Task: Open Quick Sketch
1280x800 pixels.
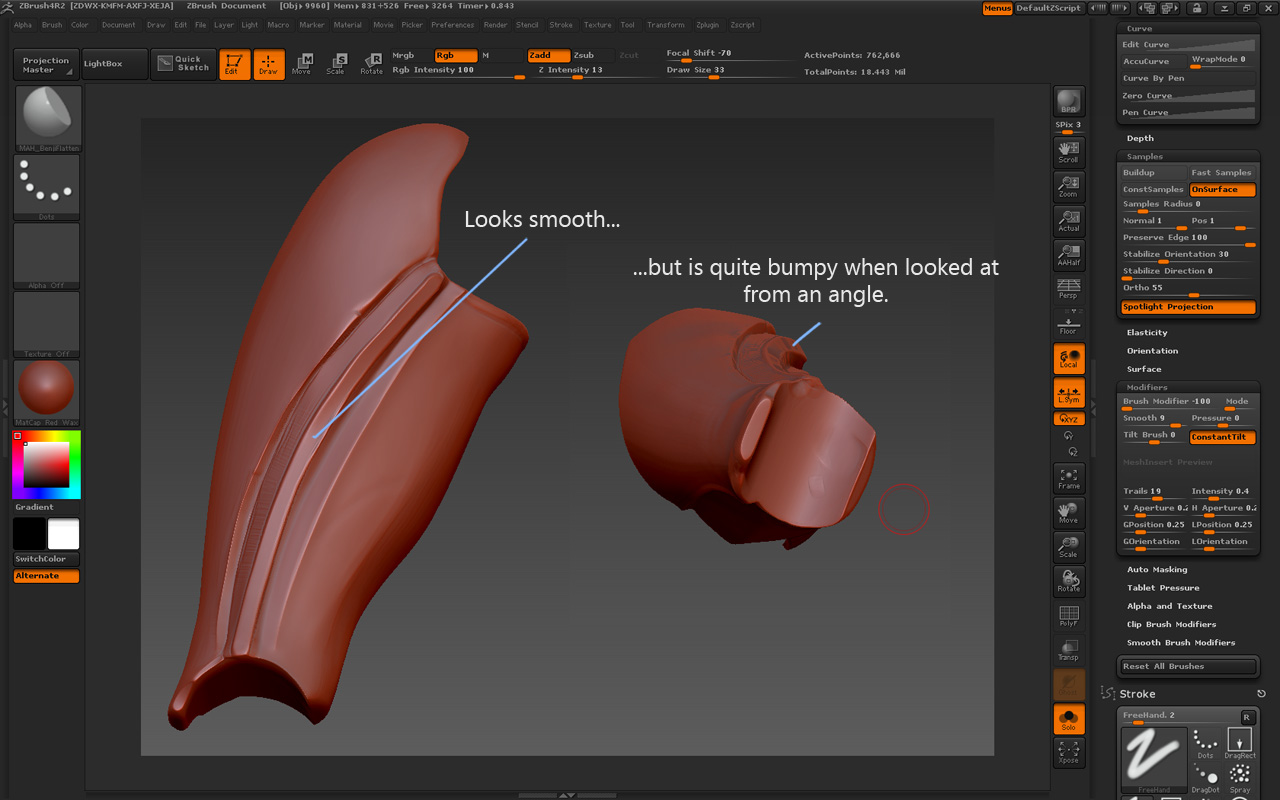Action: point(183,64)
